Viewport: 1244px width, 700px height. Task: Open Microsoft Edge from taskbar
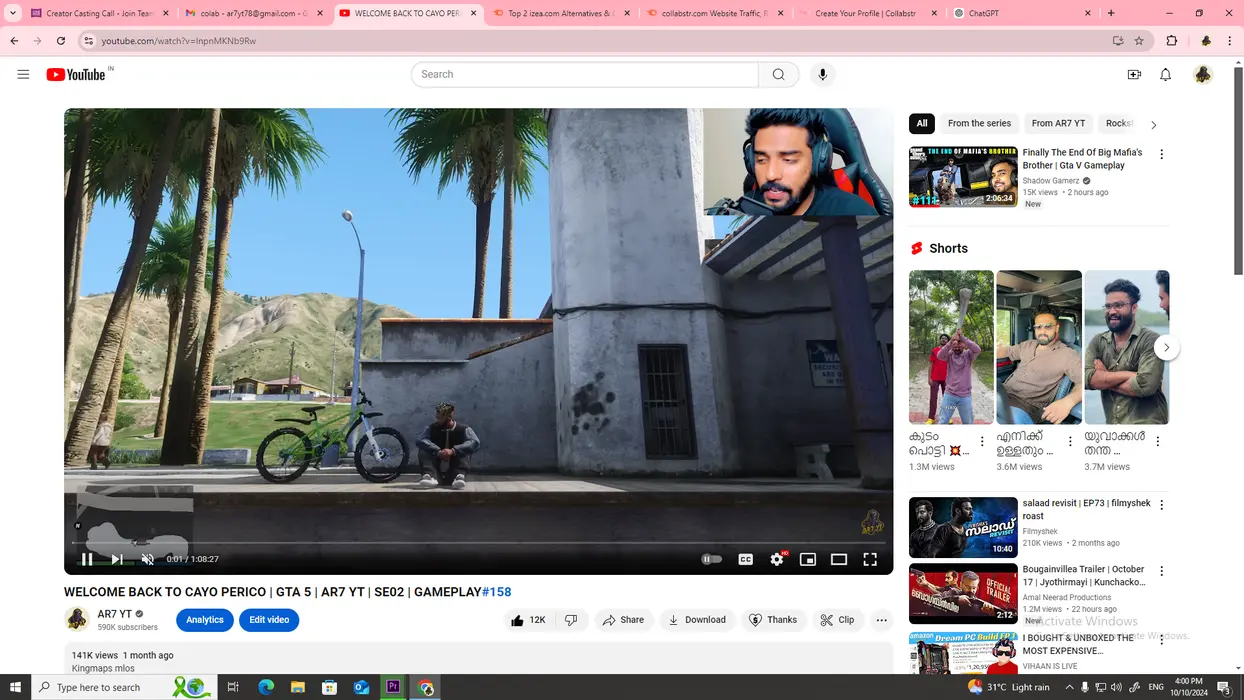point(265,687)
